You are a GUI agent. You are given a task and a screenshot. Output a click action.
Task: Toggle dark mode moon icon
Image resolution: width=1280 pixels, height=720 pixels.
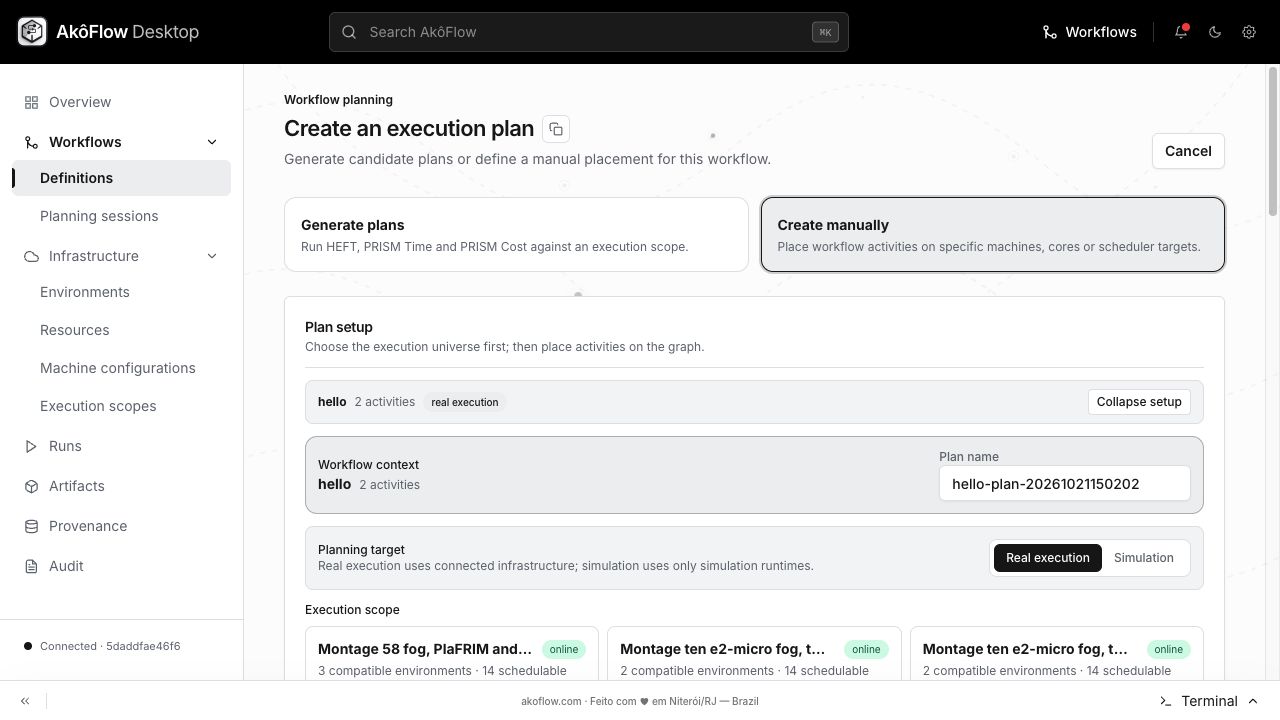coord(1215,32)
